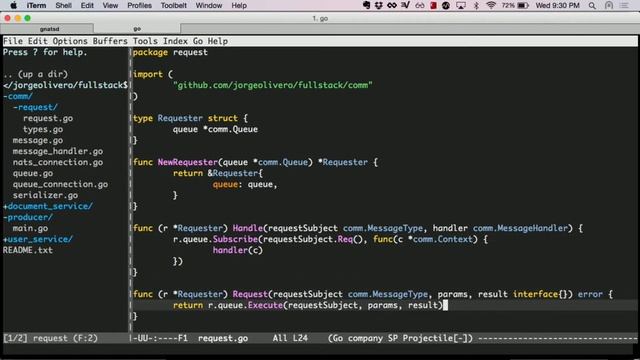
Task: Open the Bluetooth status menu
Action: [476, 5]
